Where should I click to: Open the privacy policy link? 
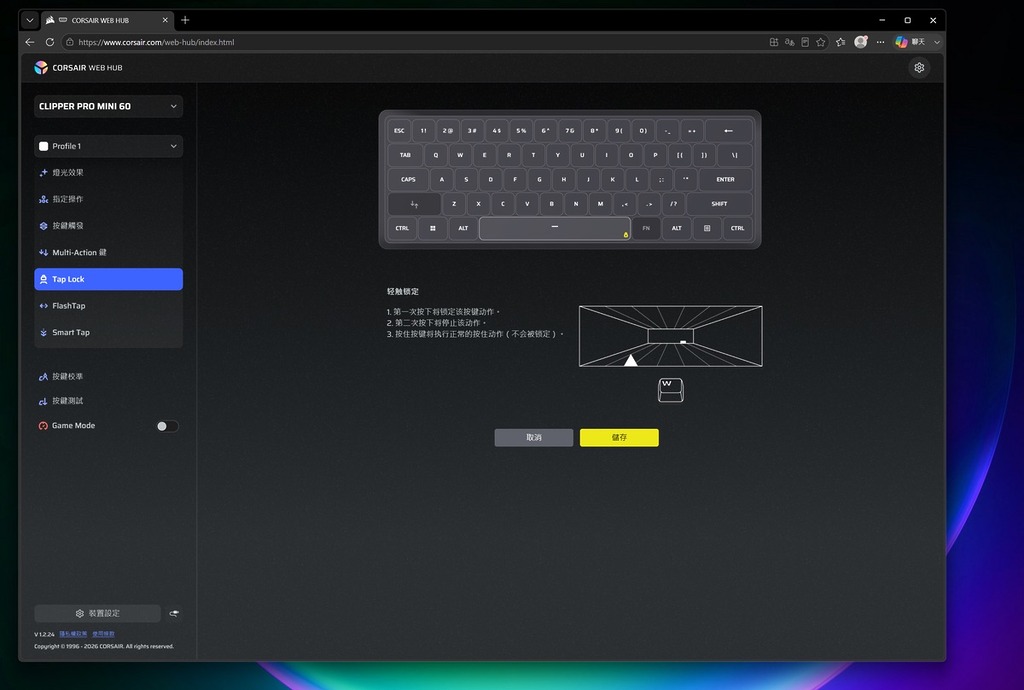pyautogui.click(x=73, y=634)
